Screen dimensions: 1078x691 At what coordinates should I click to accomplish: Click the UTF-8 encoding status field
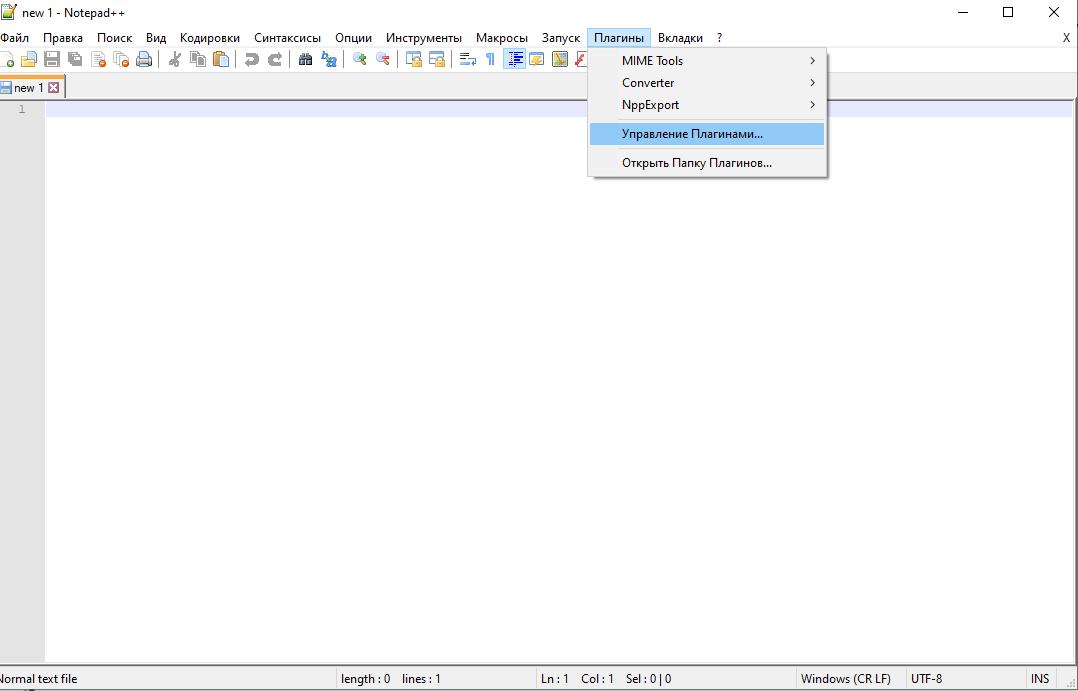click(x=926, y=679)
